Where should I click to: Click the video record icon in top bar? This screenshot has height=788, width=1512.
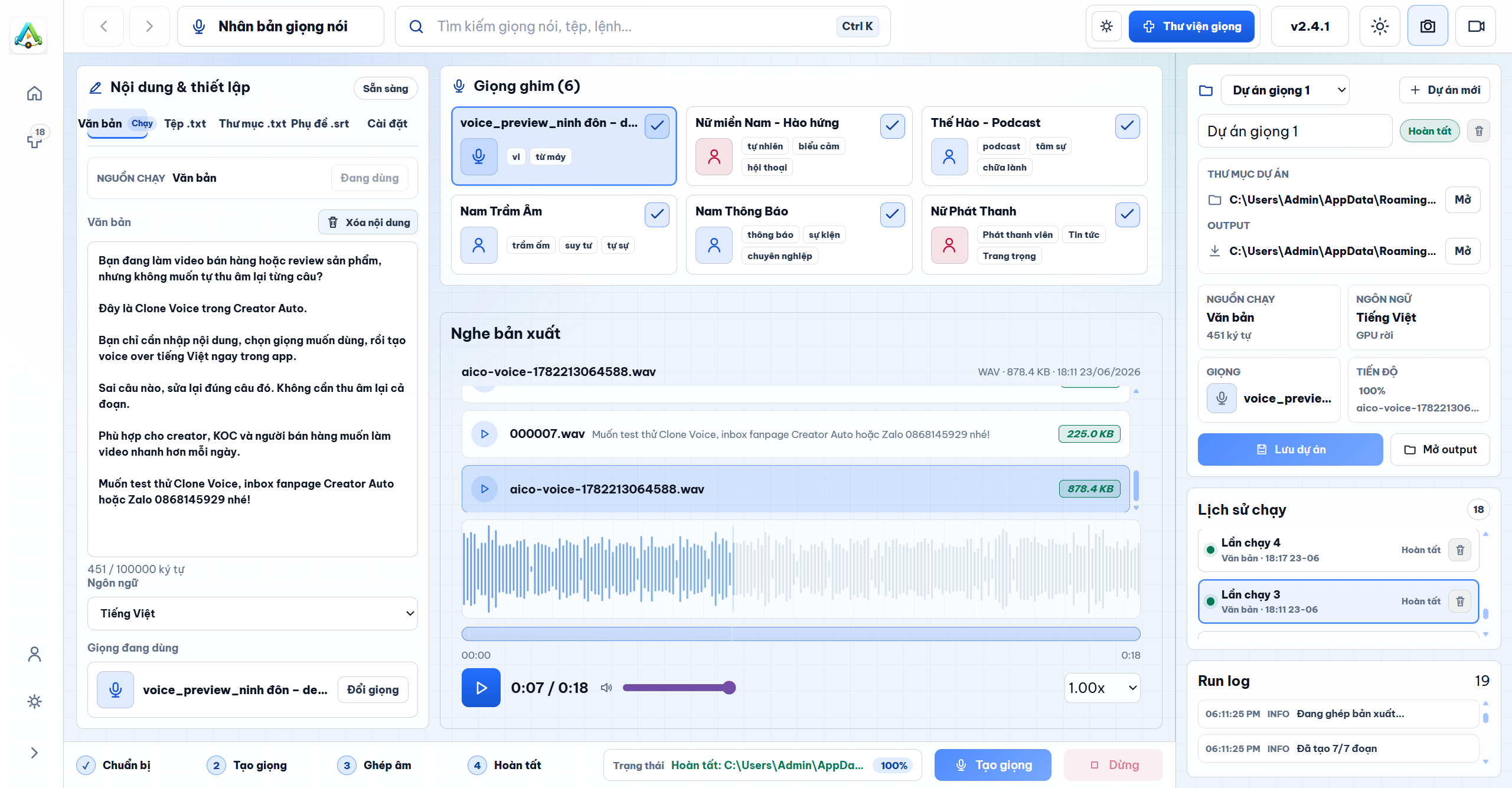tap(1475, 26)
